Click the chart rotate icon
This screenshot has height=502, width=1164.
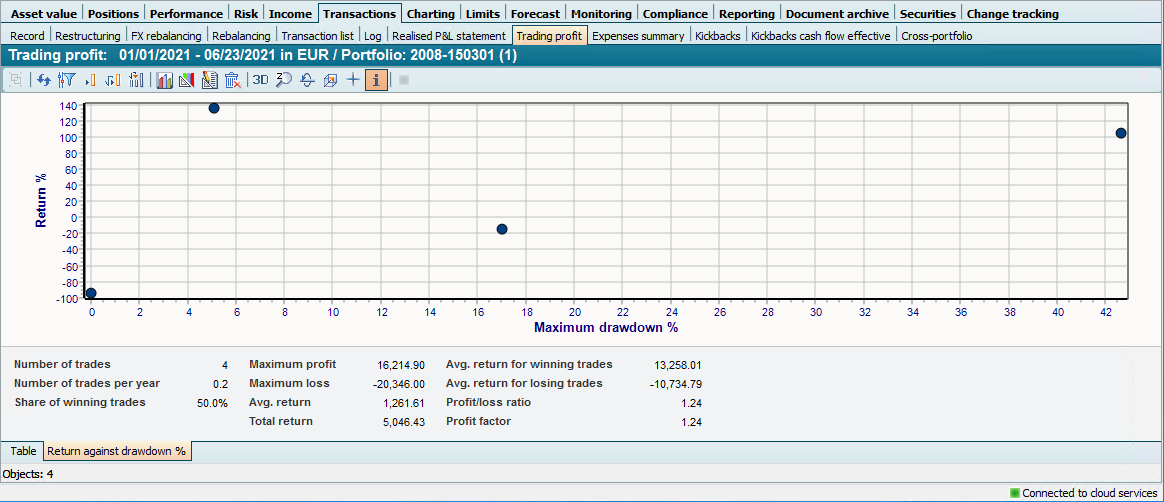(307, 80)
